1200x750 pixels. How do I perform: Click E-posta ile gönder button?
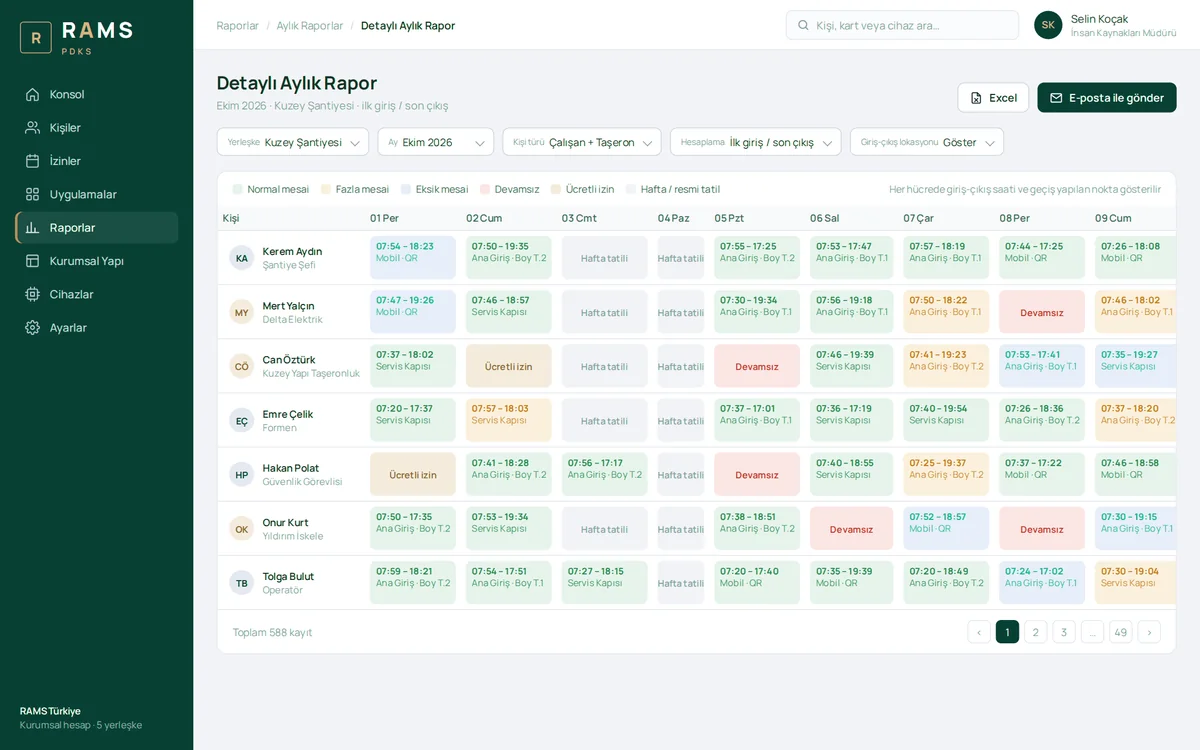[x=1107, y=98]
